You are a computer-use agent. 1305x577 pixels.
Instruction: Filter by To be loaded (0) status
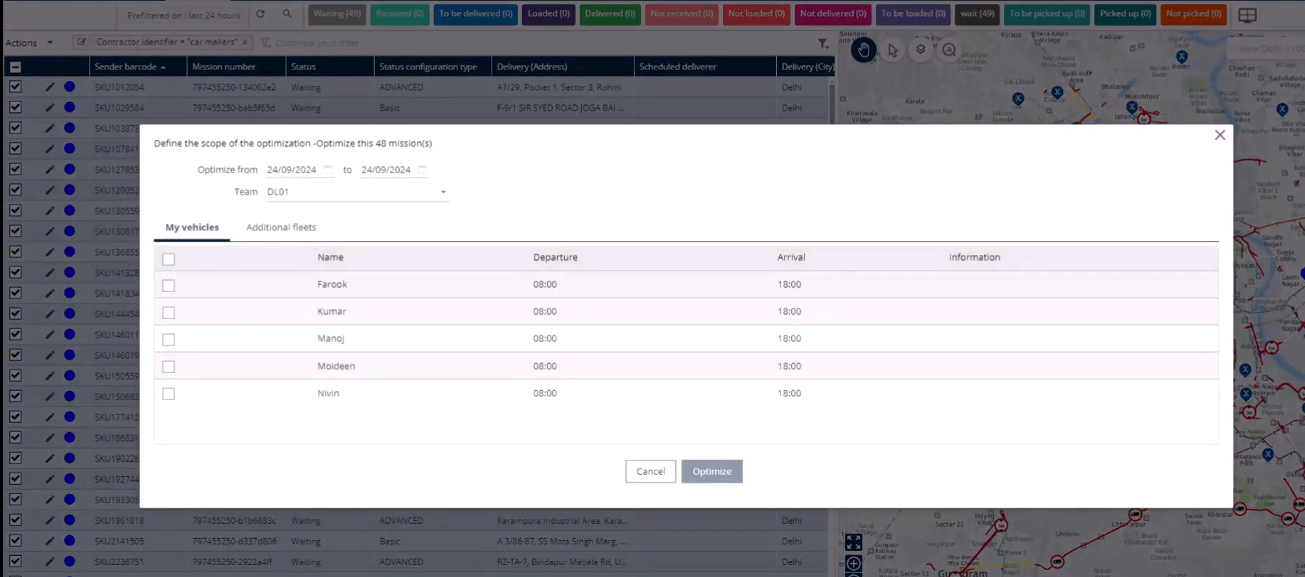(912, 14)
